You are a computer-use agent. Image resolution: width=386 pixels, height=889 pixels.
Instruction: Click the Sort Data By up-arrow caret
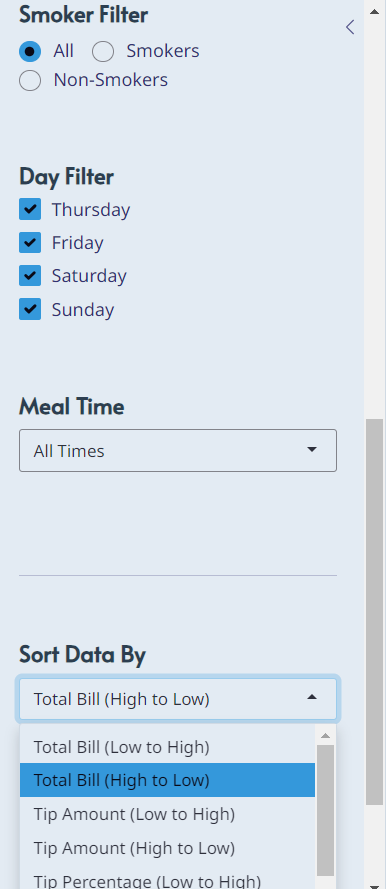pyautogui.click(x=311, y=697)
